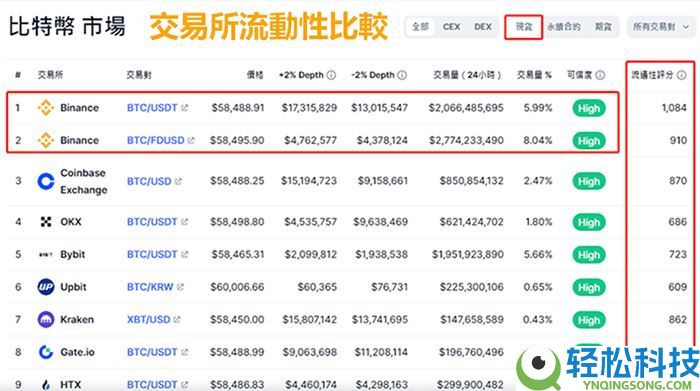Click the OKX logo icon
This screenshot has height=391, width=700.
pyautogui.click(x=46, y=222)
